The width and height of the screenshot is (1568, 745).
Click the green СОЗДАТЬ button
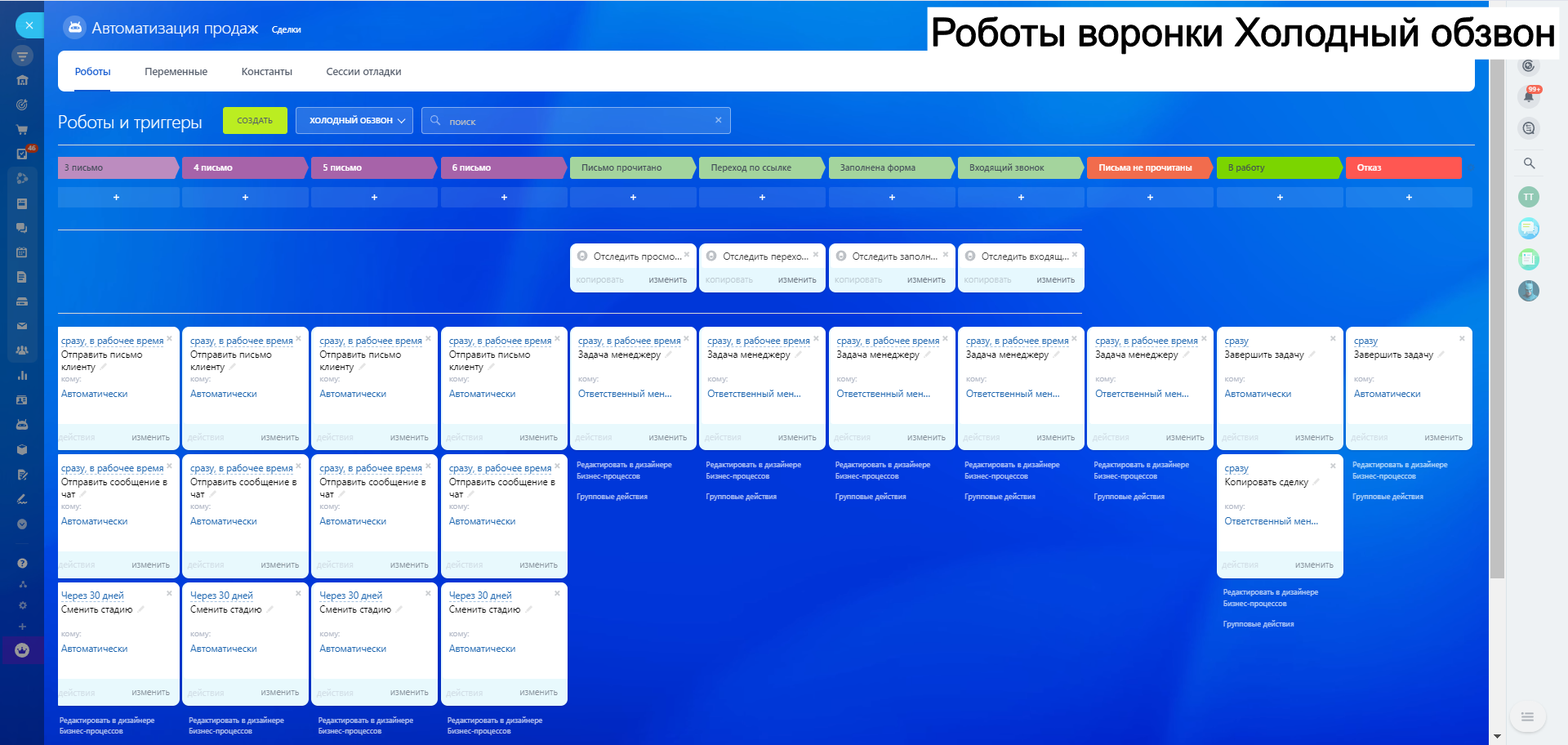(x=255, y=120)
